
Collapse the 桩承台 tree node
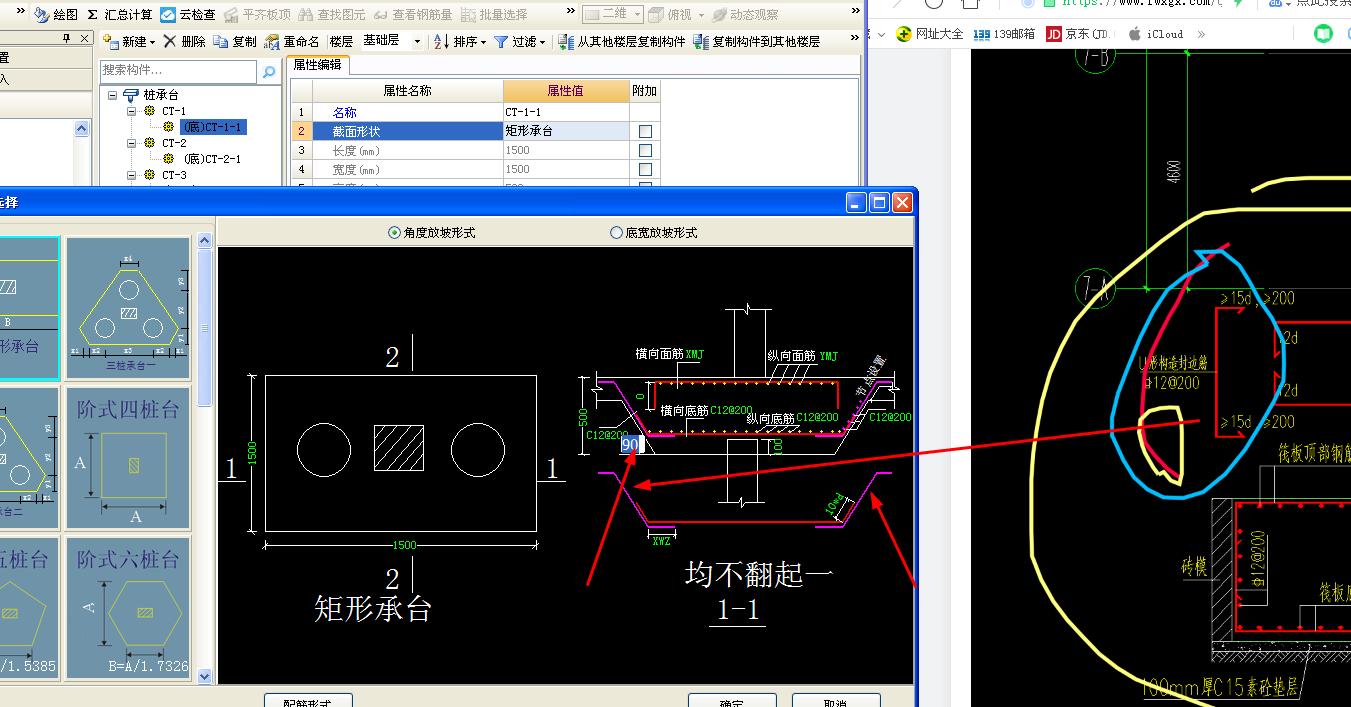click(x=113, y=95)
